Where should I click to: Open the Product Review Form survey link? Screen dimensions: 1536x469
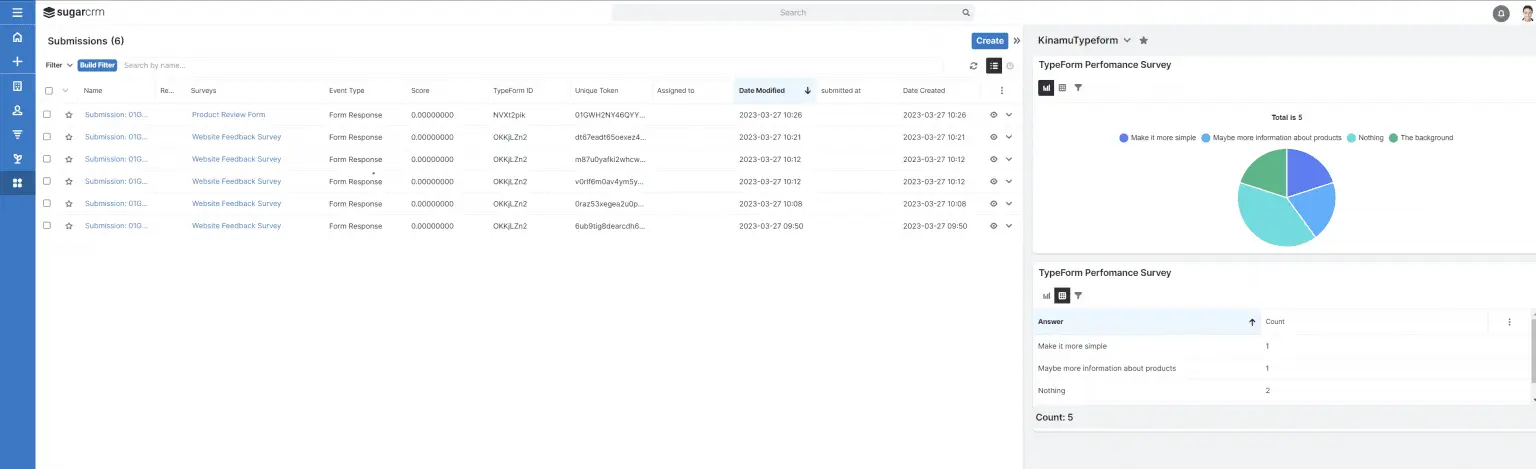[x=228, y=115]
